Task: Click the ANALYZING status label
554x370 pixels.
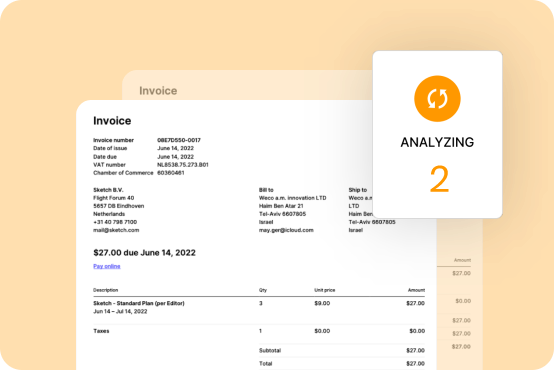Action: (437, 142)
